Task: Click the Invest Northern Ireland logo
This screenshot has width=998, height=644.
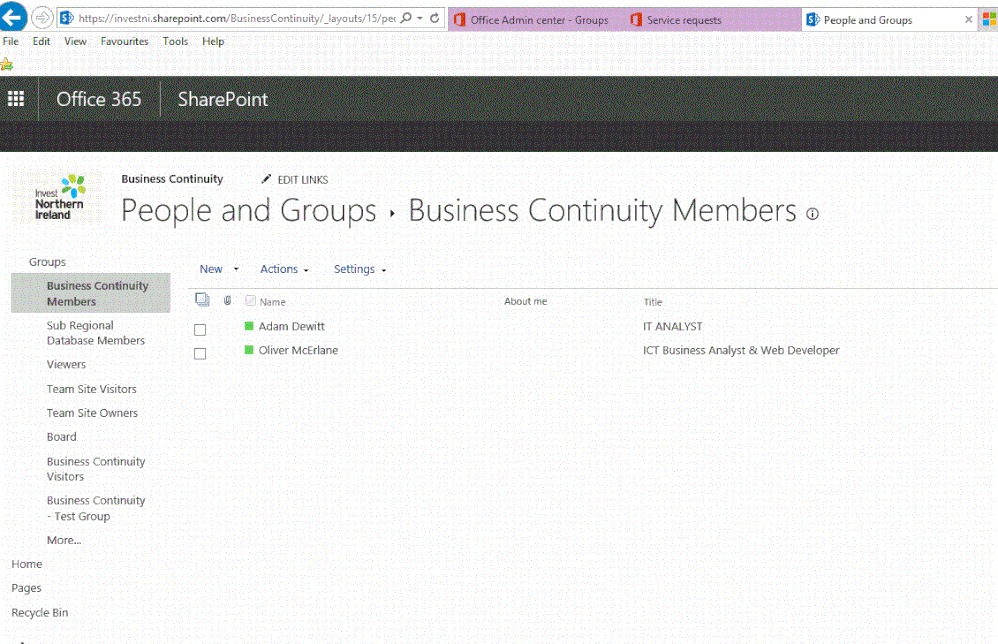Action: [x=57, y=197]
